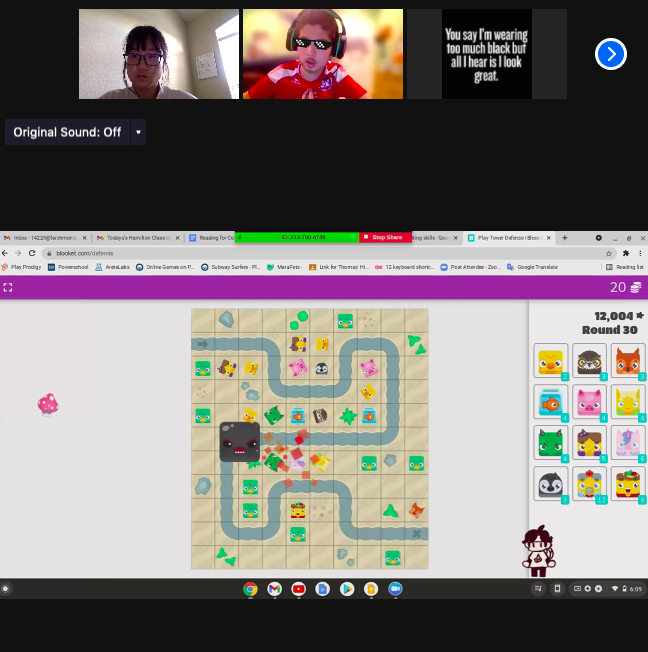The image size is (648, 652).
Task: Switch to Today's Hamilton Class tab
Action: [x=138, y=238]
